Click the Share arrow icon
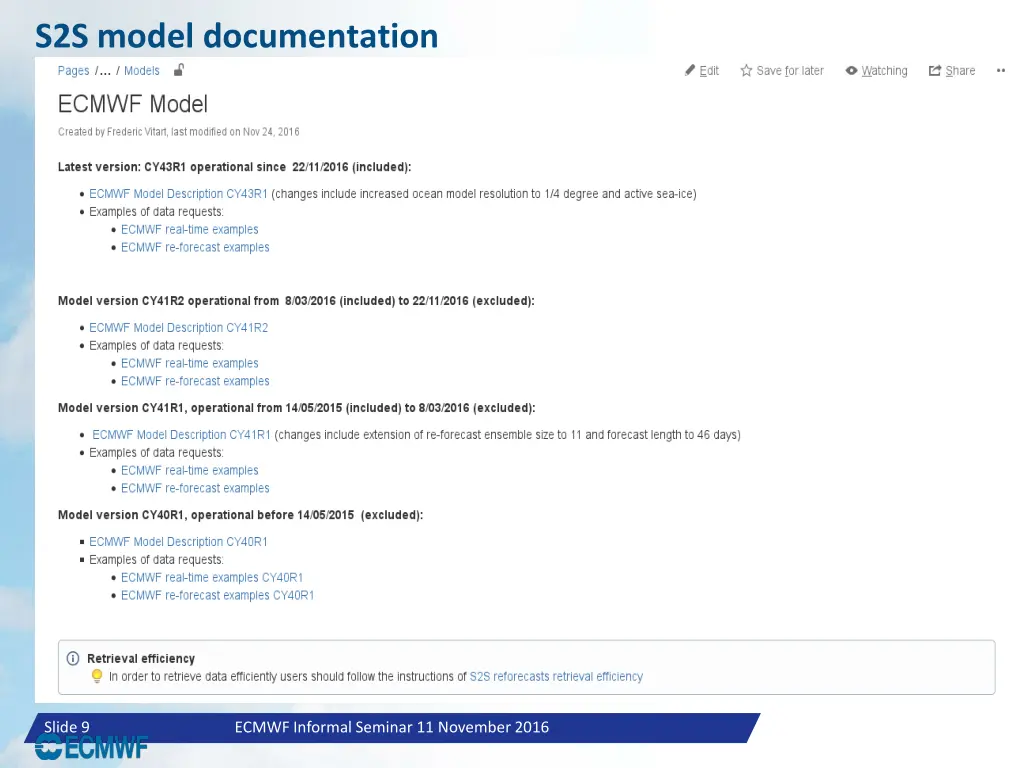 [935, 71]
